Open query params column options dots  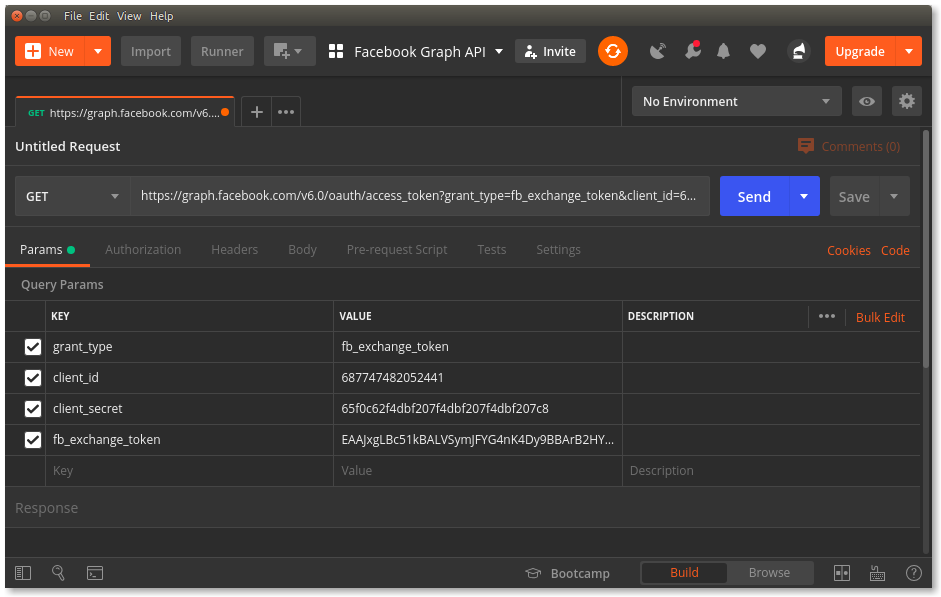coord(826,316)
